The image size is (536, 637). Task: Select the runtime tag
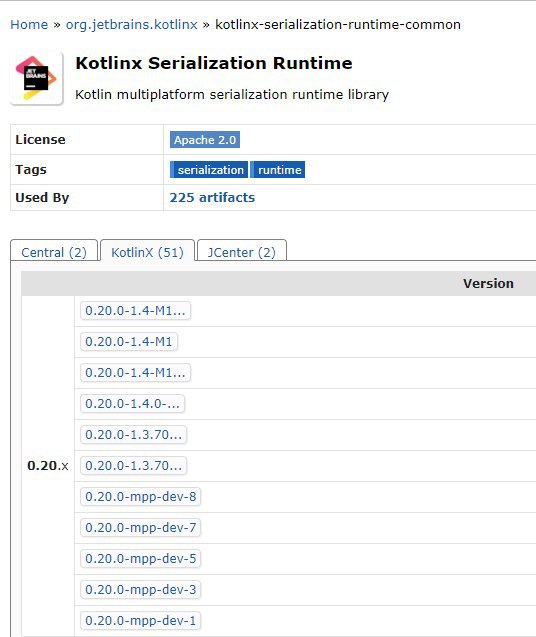278,170
